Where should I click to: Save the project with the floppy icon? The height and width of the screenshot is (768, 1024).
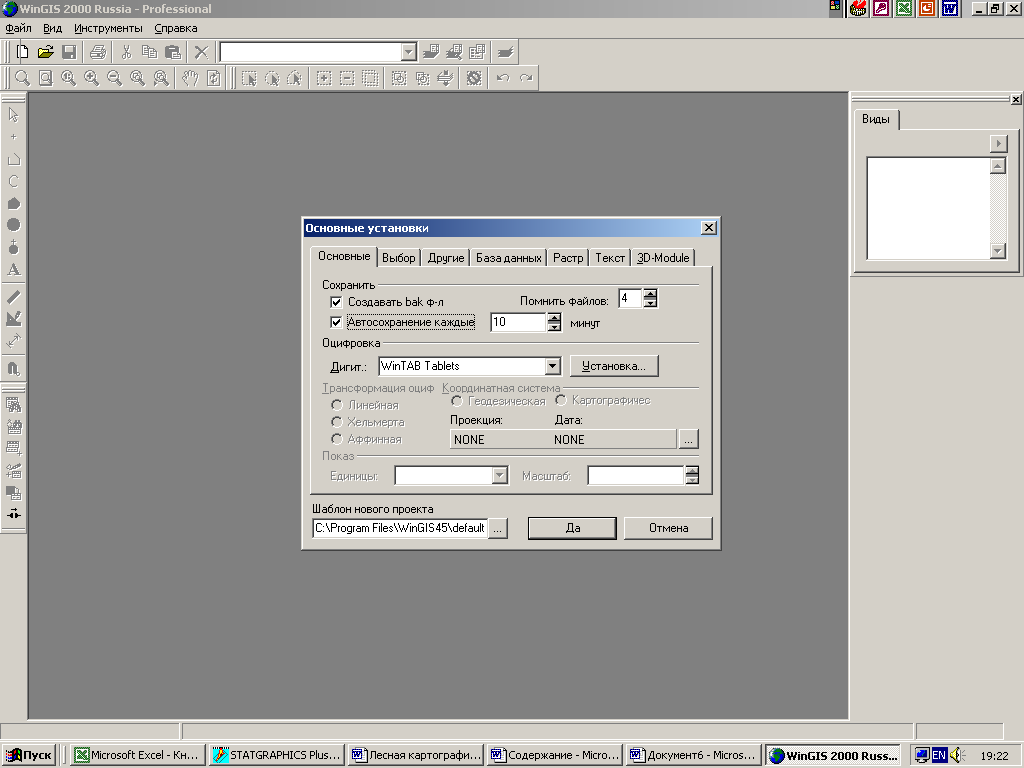tap(69, 52)
